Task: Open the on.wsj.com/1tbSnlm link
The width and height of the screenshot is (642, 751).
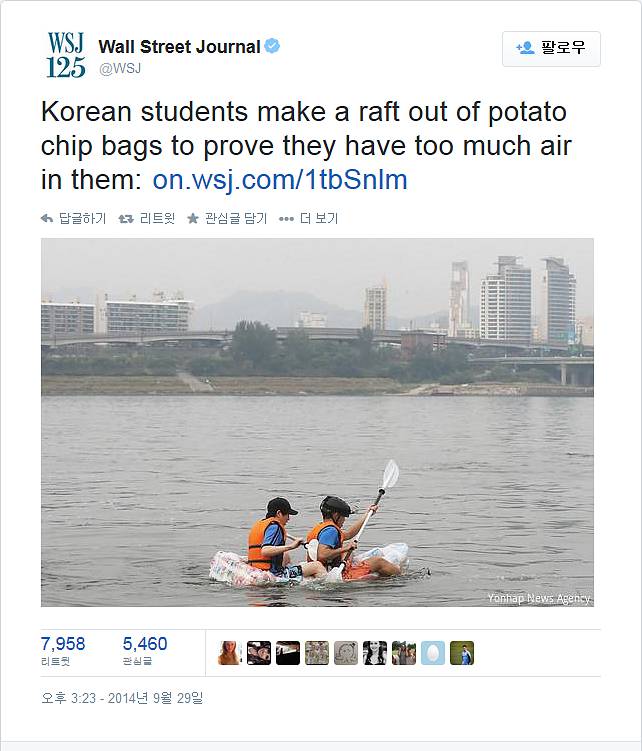Action: click(x=280, y=181)
